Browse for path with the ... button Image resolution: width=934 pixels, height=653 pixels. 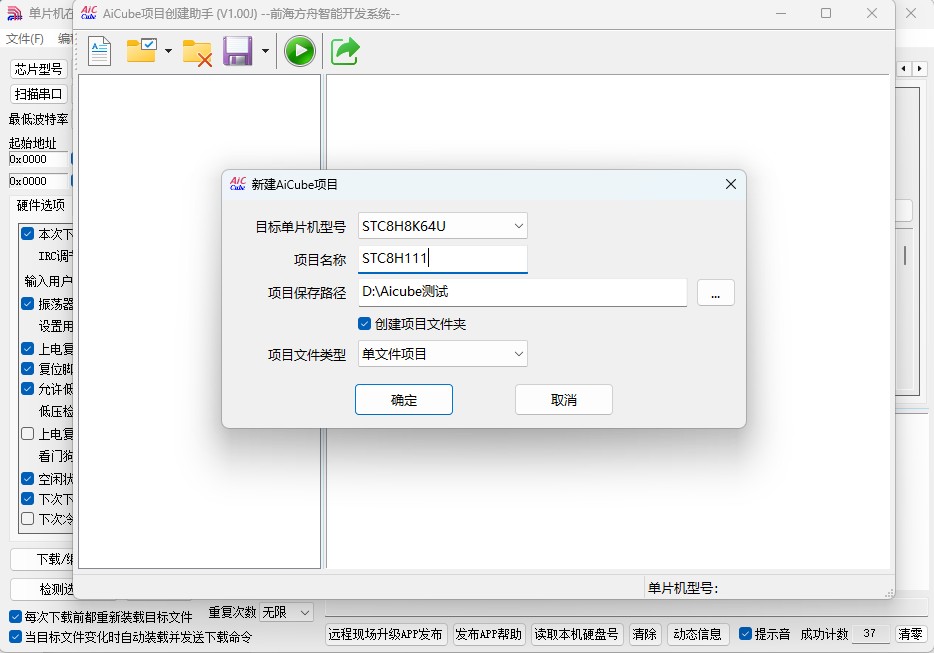(x=715, y=293)
